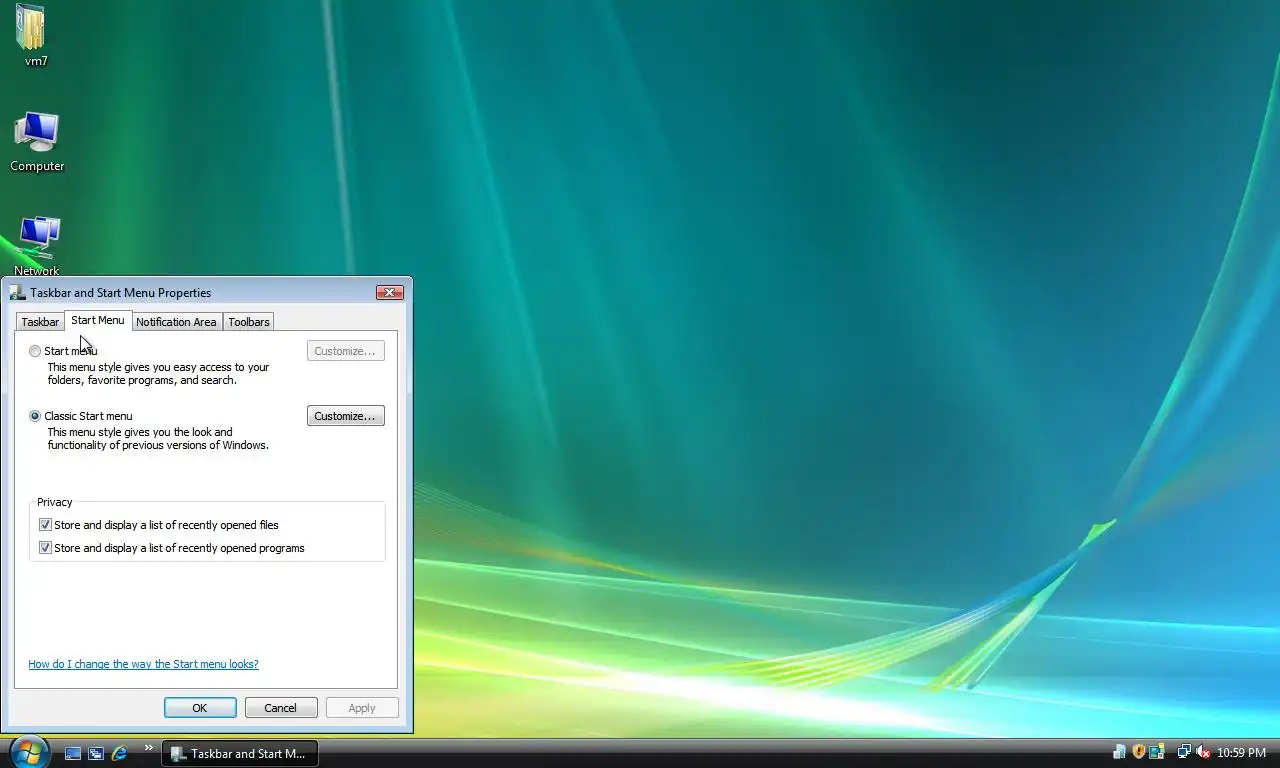This screenshot has height=768, width=1280.
Task: Click the first tray icon beside the shield
Action: pyautogui.click(x=1119, y=752)
